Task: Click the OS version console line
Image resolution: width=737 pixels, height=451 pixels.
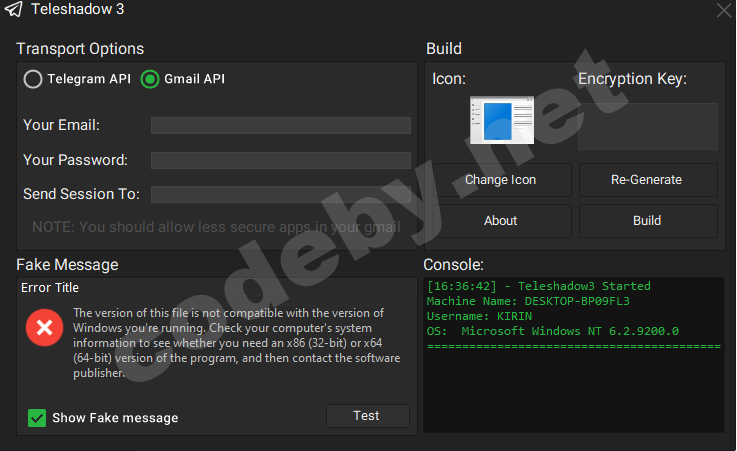Action: point(553,331)
